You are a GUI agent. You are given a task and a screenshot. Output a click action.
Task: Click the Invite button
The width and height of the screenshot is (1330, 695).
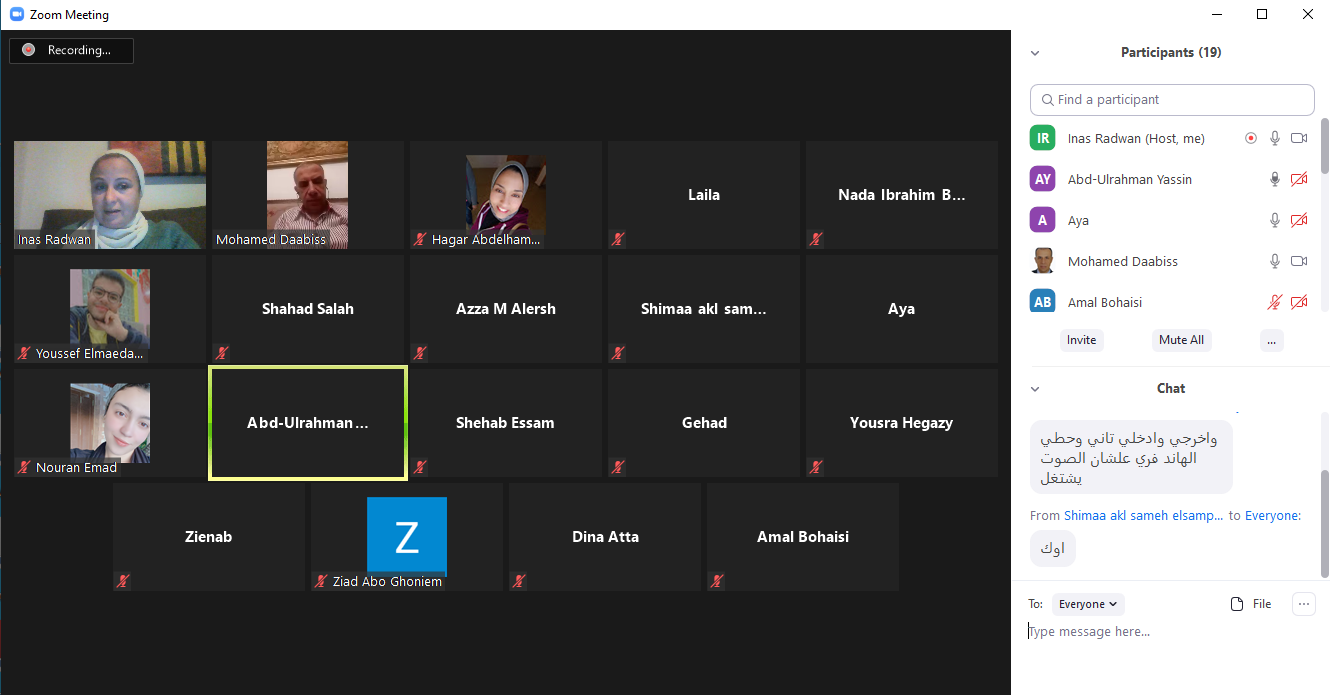click(x=1081, y=340)
